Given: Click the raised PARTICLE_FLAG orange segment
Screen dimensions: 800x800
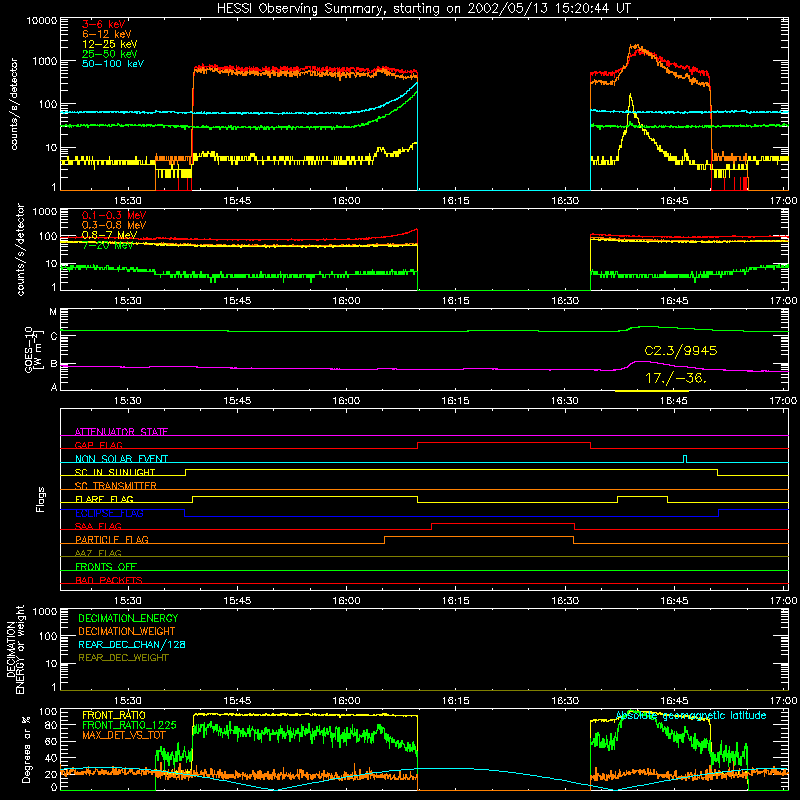Looking at the screenshot, I should (479, 537).
